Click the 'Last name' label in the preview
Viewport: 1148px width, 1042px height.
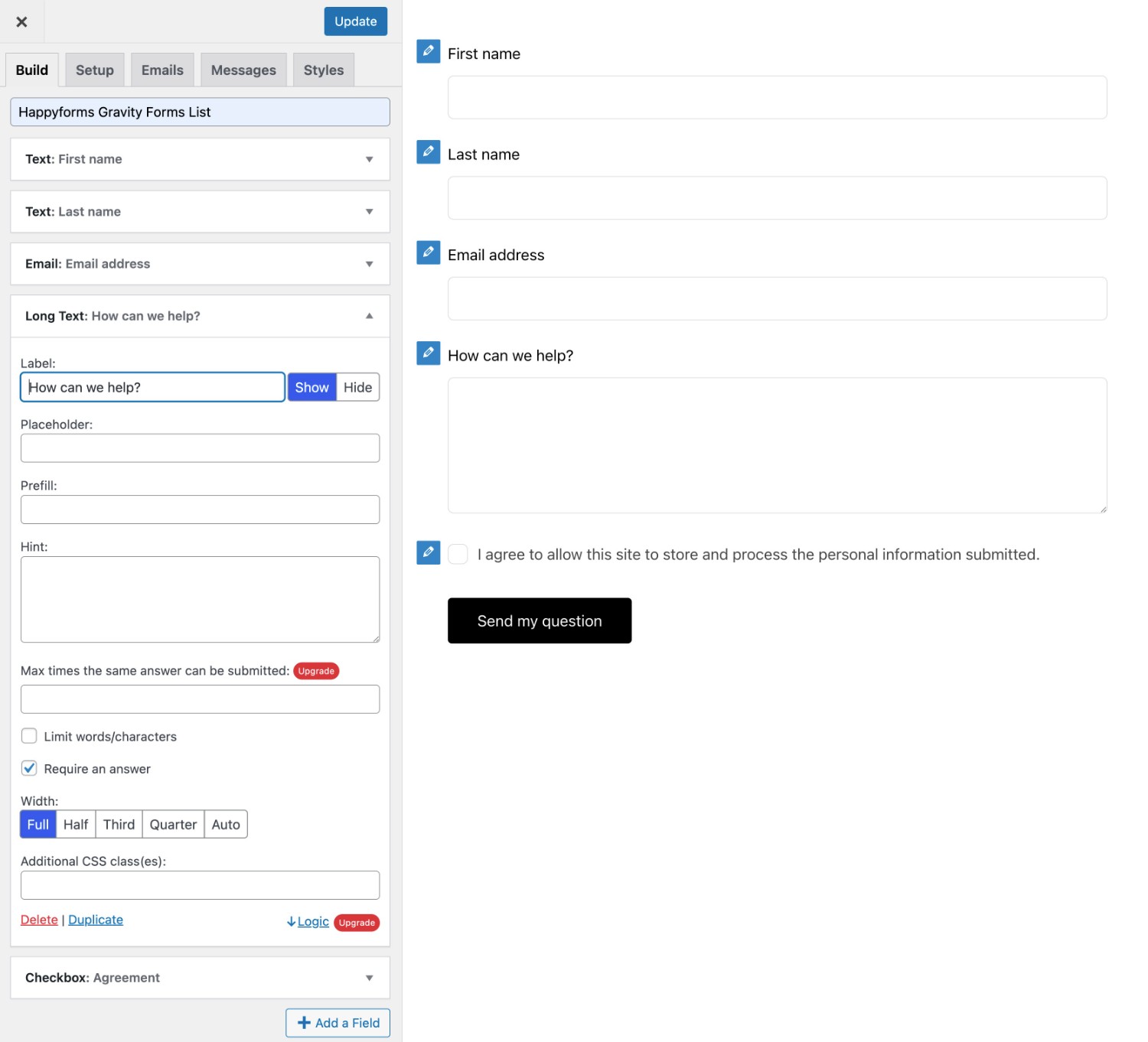(x=484, y=155)
